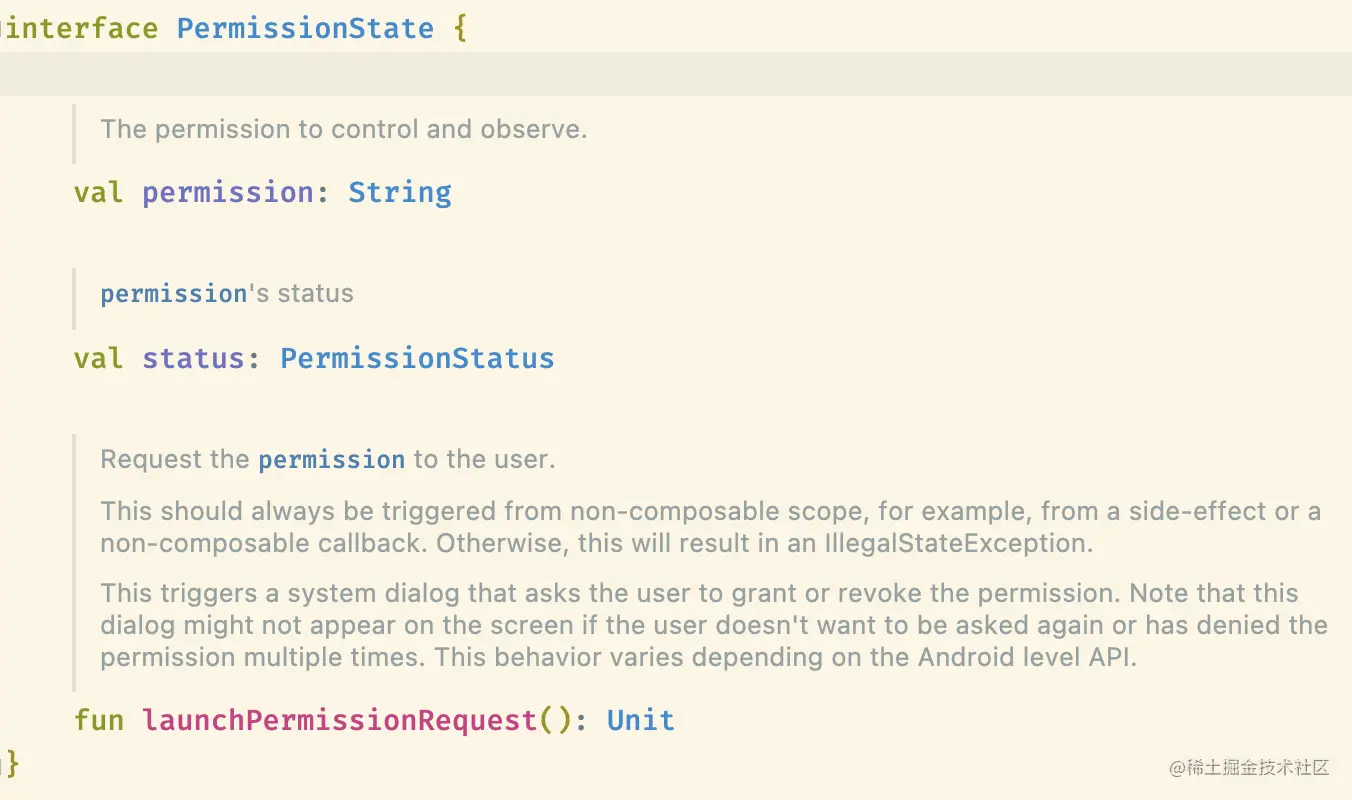Viewport: 1352px width, 800px height.
Task: Click the "non-composable scope" doc paragraph
Action: (710, 527)
